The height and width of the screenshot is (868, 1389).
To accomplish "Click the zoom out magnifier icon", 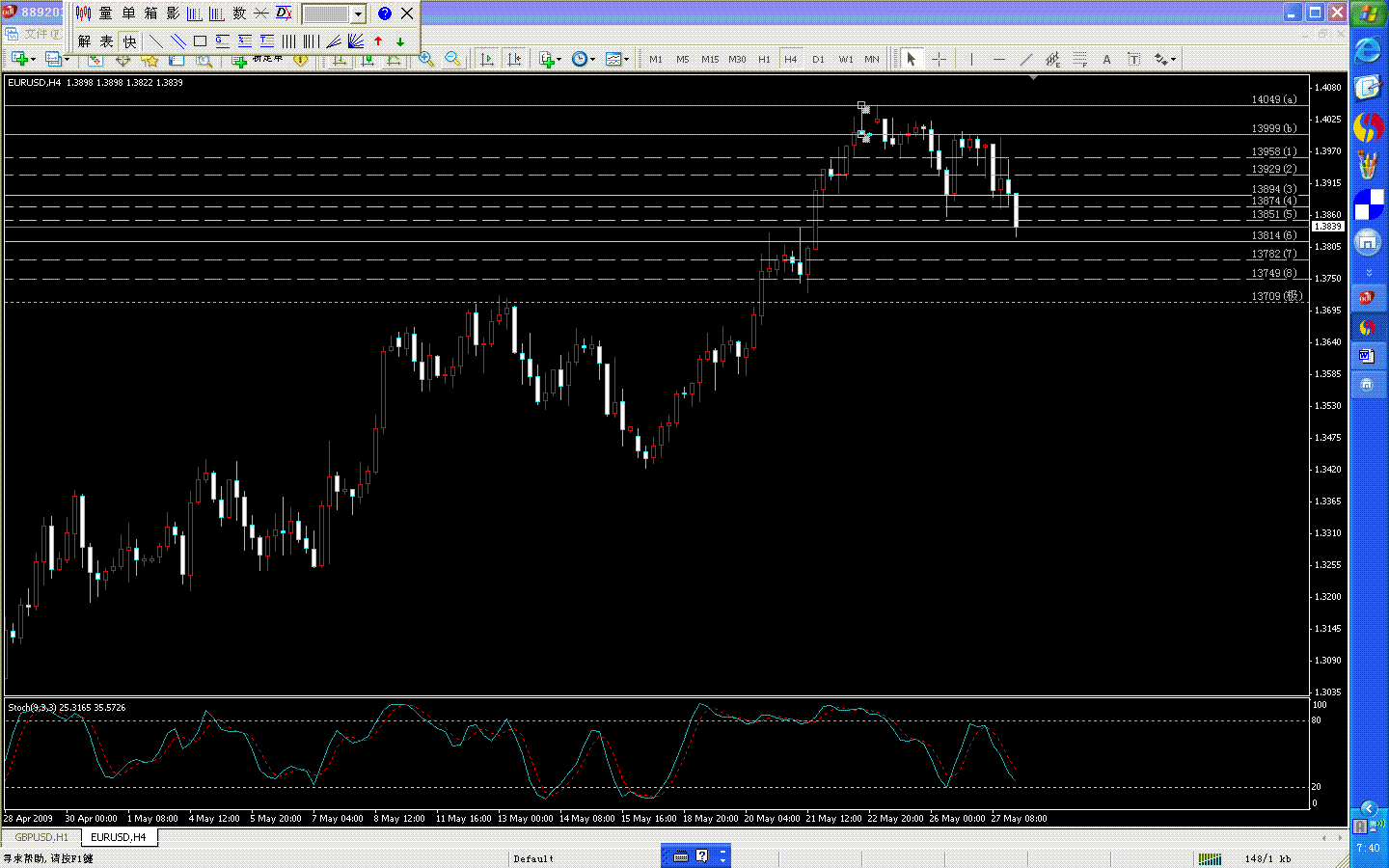I will point(452,60).
